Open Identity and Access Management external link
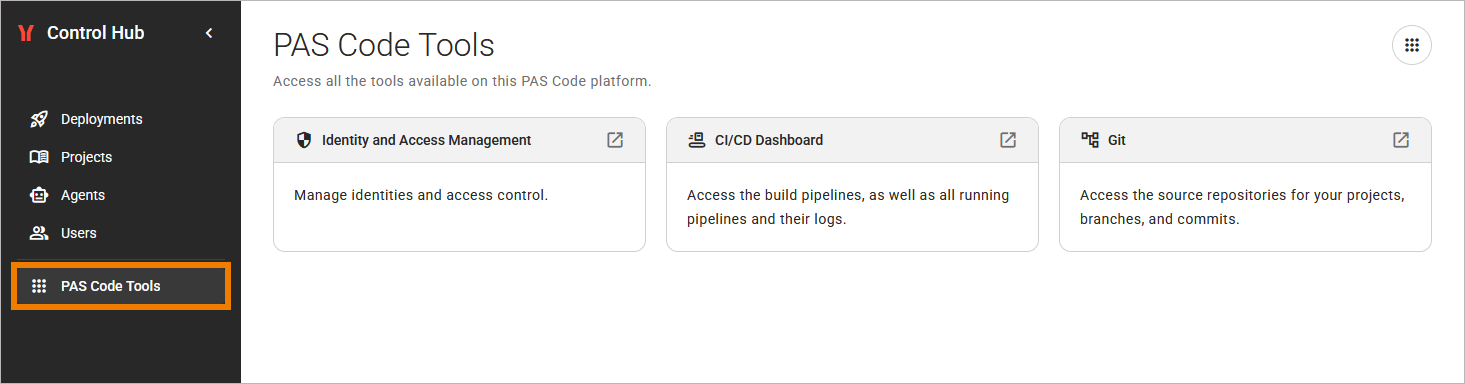This screenshot has height=384, width=1465. click(615, 140)
